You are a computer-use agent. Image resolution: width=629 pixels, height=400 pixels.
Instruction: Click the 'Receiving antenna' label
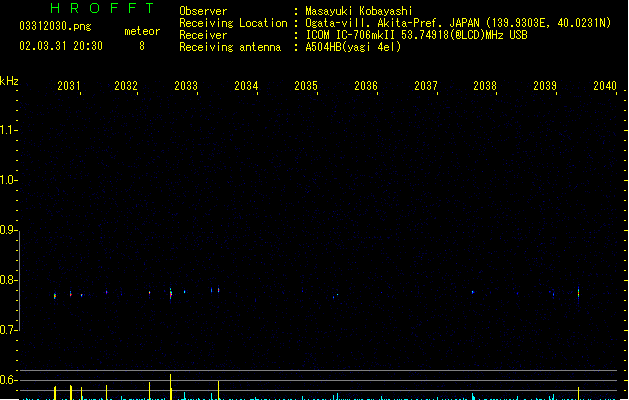point(230,47)
